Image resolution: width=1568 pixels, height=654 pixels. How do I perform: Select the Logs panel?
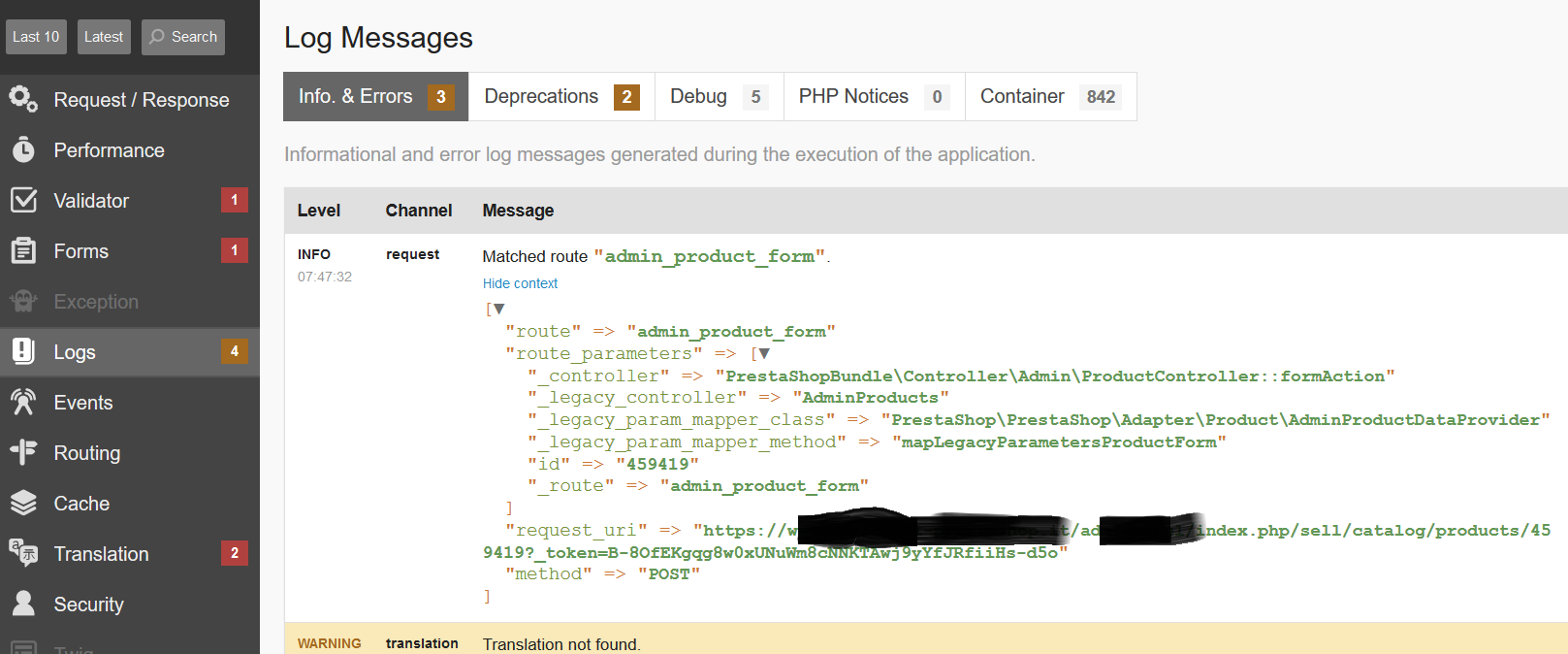(x=130, y=352)
